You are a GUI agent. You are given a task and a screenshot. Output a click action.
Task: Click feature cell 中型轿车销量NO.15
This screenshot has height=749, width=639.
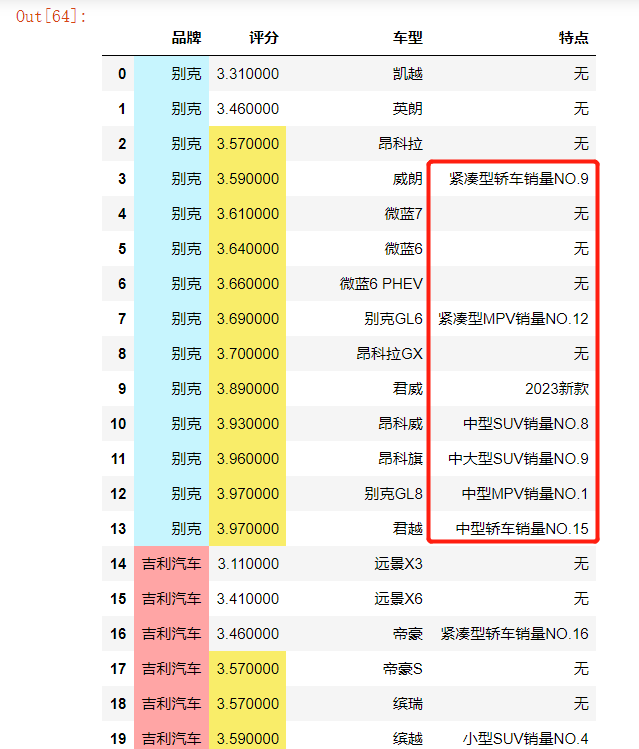(x=522, y=529)
